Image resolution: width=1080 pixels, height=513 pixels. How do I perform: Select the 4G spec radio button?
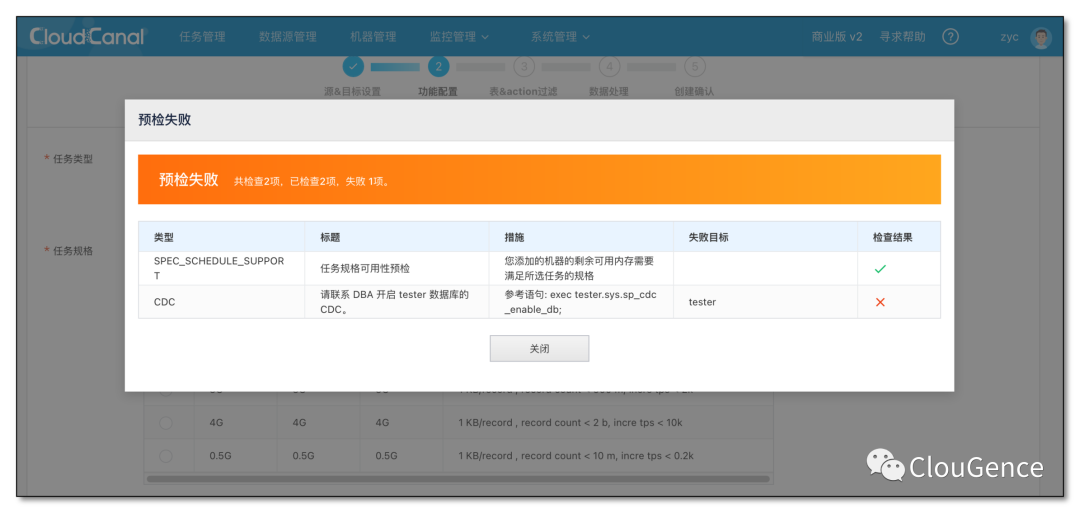pos(166,423)
